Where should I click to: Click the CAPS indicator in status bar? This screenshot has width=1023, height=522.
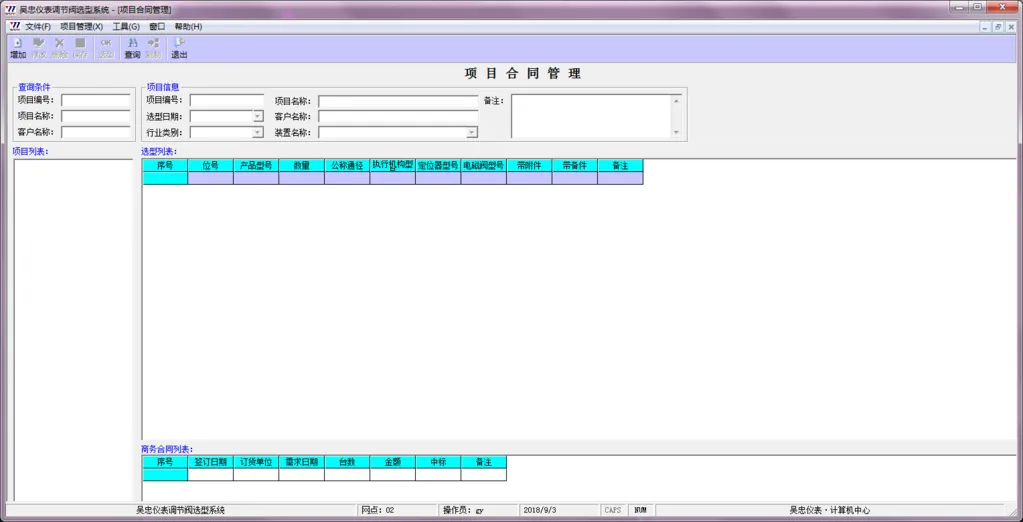(613, 510)
